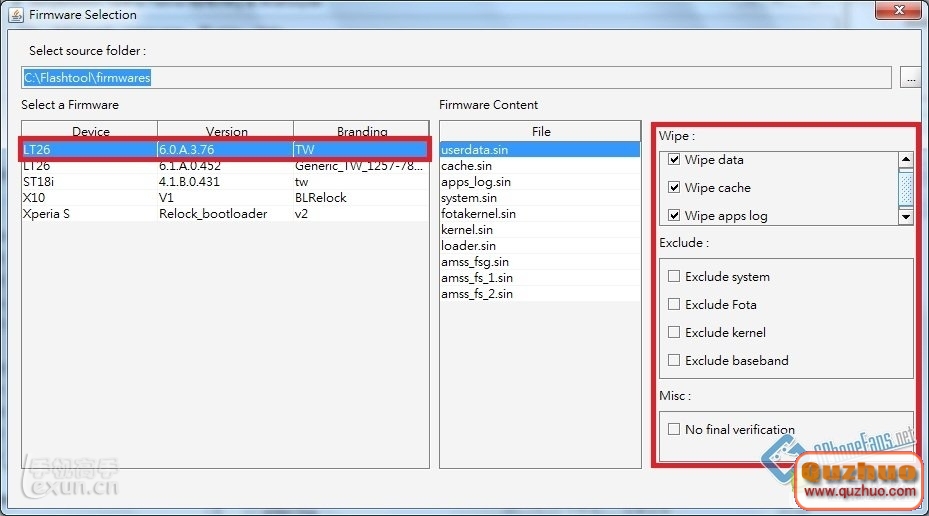Image resolution: width=929 pixels, height=516 pixels.
Task: Click the File column header
Action: (x=540, y=131)
